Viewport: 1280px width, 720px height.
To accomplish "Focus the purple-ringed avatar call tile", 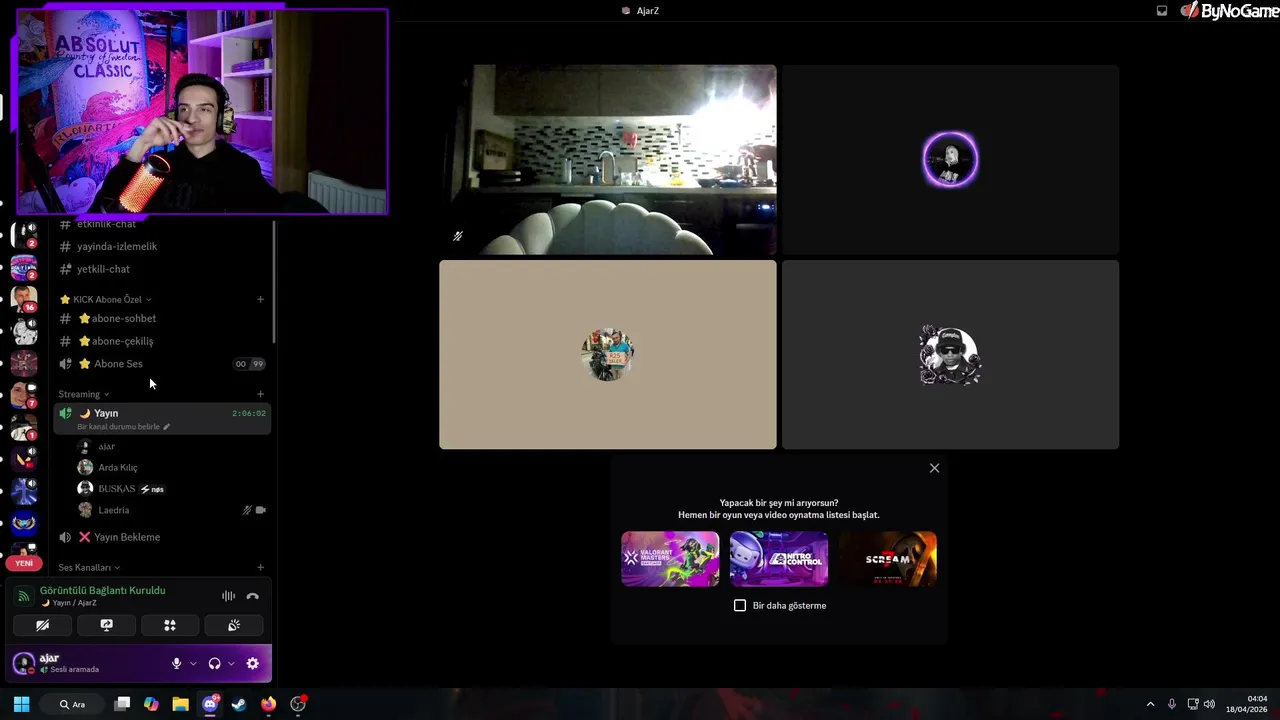I will (x=950, y=160).
